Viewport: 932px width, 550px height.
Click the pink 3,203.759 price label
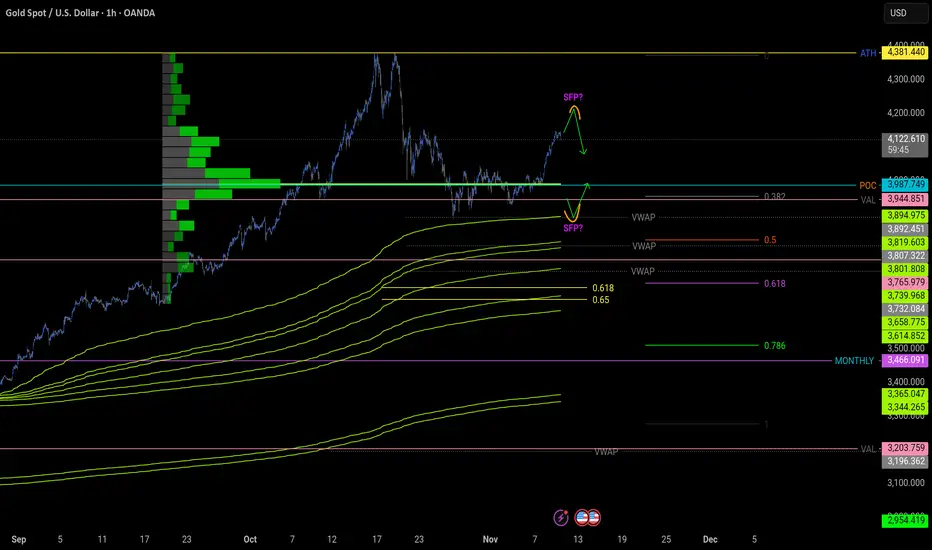[x=904, y=448]
